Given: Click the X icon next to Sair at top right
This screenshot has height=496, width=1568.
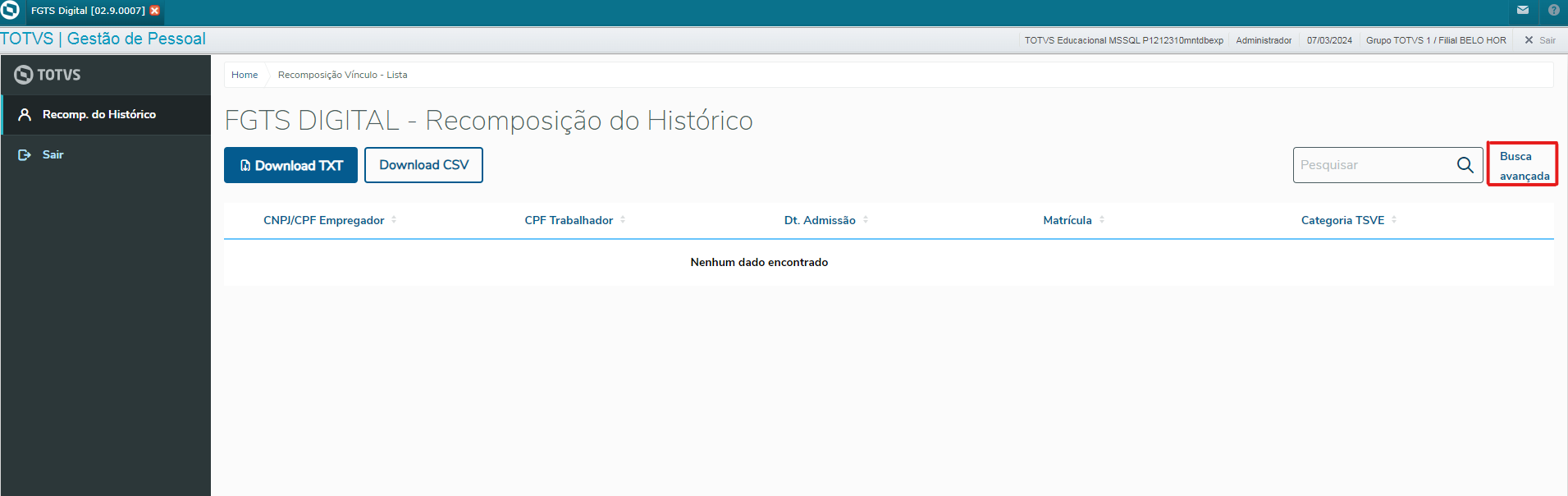Looking at the screenshot, I should pyautogui.click(x=1529, y=40).
